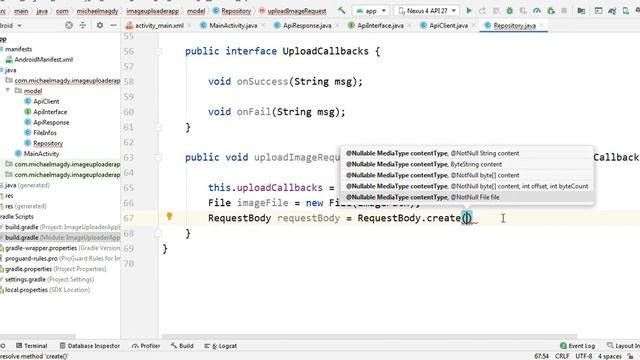The height and width of the screenshot is (360, 640).
Task: Select overload with int offset, int byteCount
Action: click(467, 186)
